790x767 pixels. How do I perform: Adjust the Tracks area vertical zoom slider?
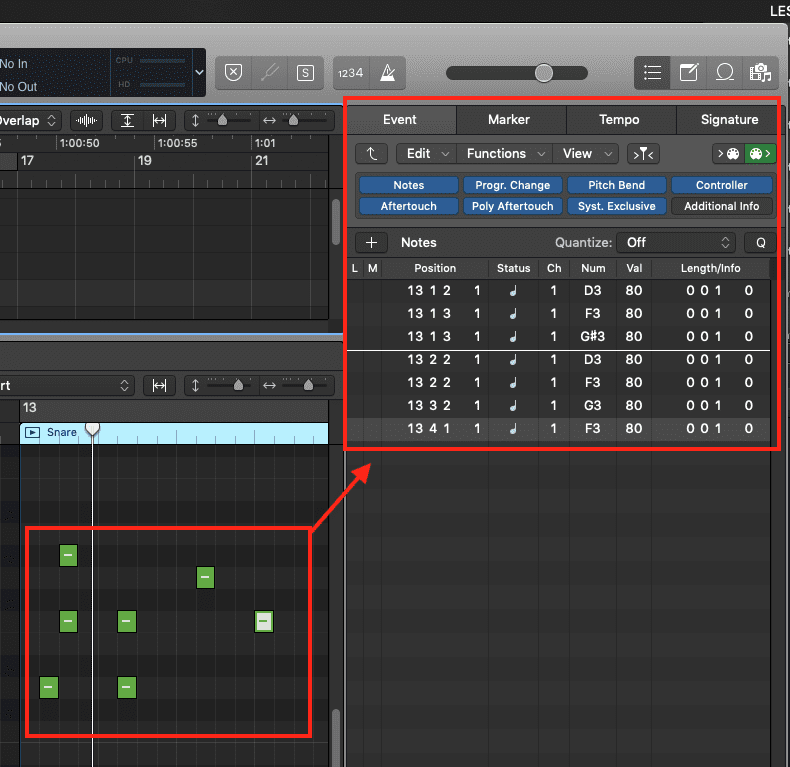222,120
